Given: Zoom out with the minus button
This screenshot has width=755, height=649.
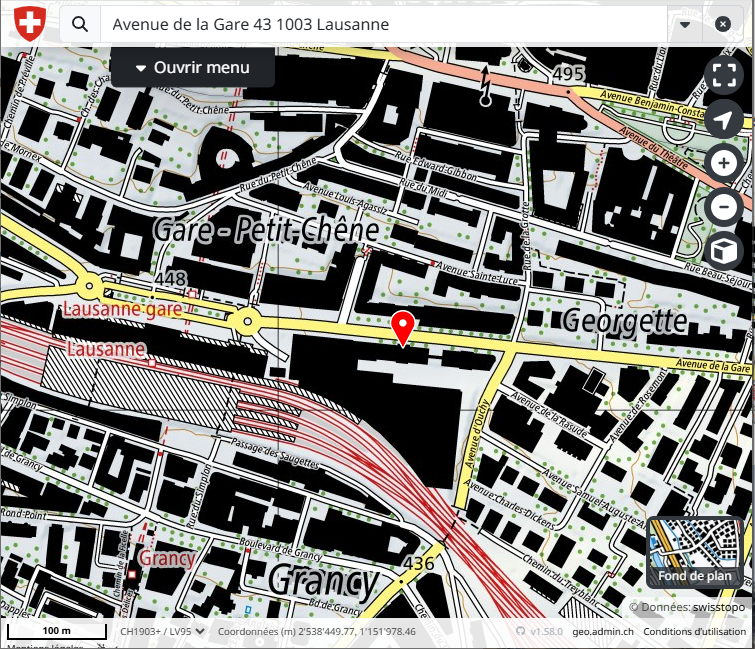Looking at the screenshot, I should coord(724,208).
